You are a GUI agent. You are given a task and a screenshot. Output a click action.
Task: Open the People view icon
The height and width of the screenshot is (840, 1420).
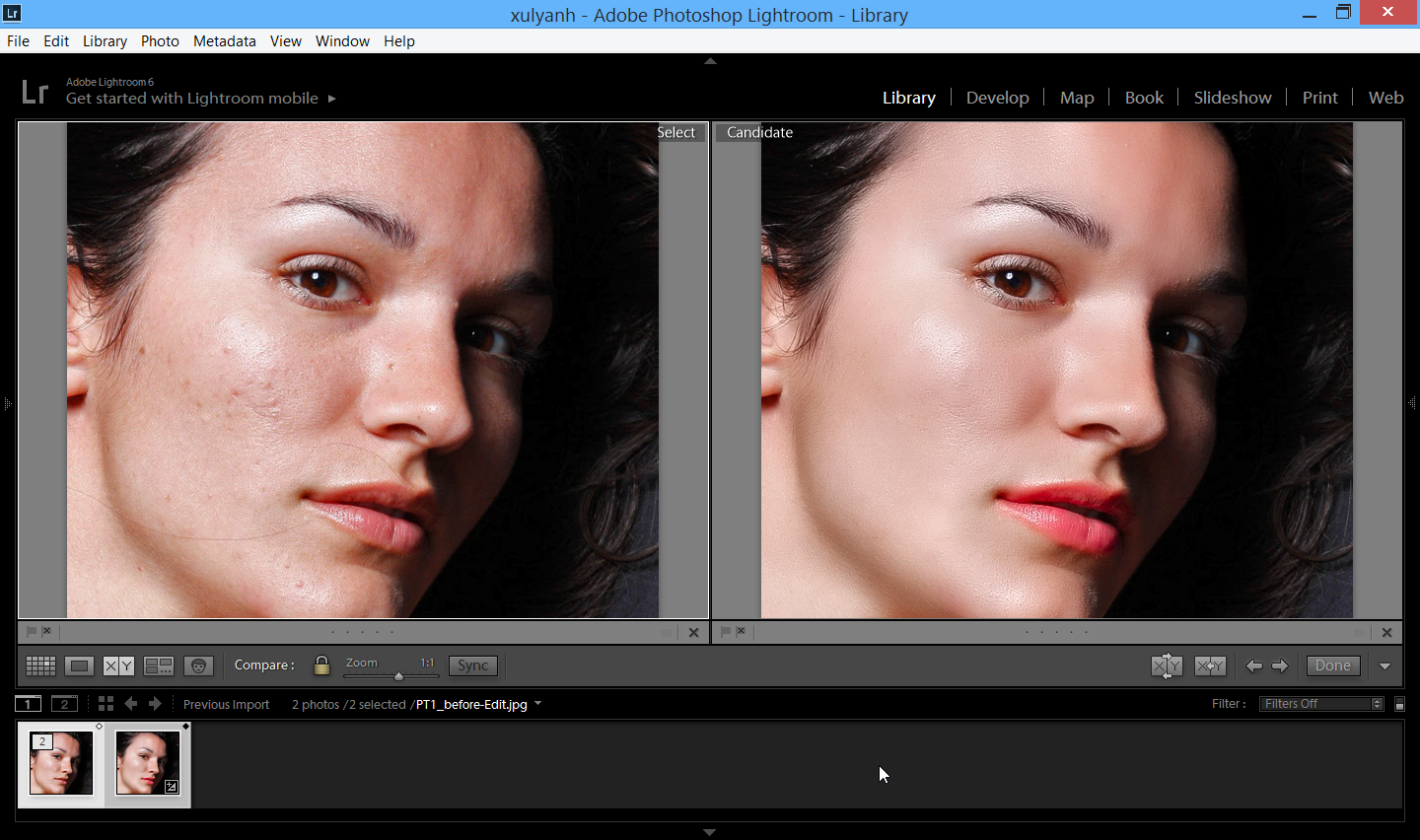click(x=198, y=665)
